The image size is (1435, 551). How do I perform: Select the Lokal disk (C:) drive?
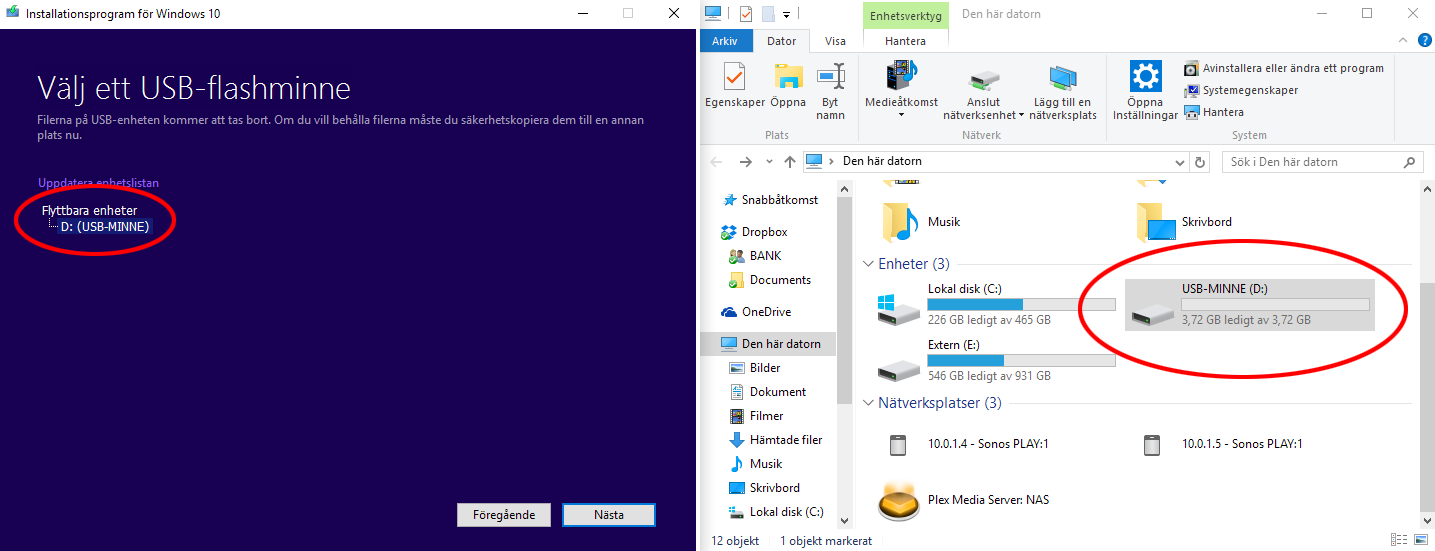click(997, 305)
